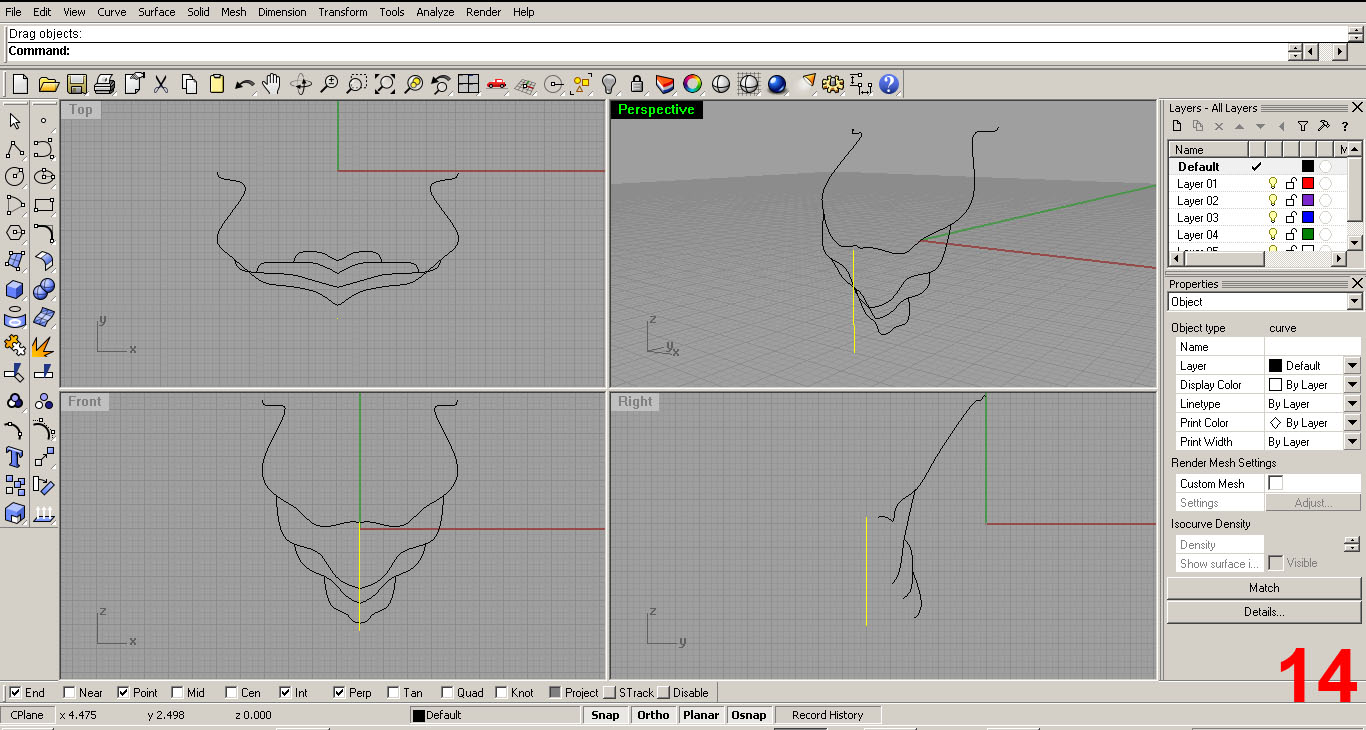This screenshot has width=1366, height=730.
Task: Click the Lock padlock toolbar icon
Action: (637, 84)
